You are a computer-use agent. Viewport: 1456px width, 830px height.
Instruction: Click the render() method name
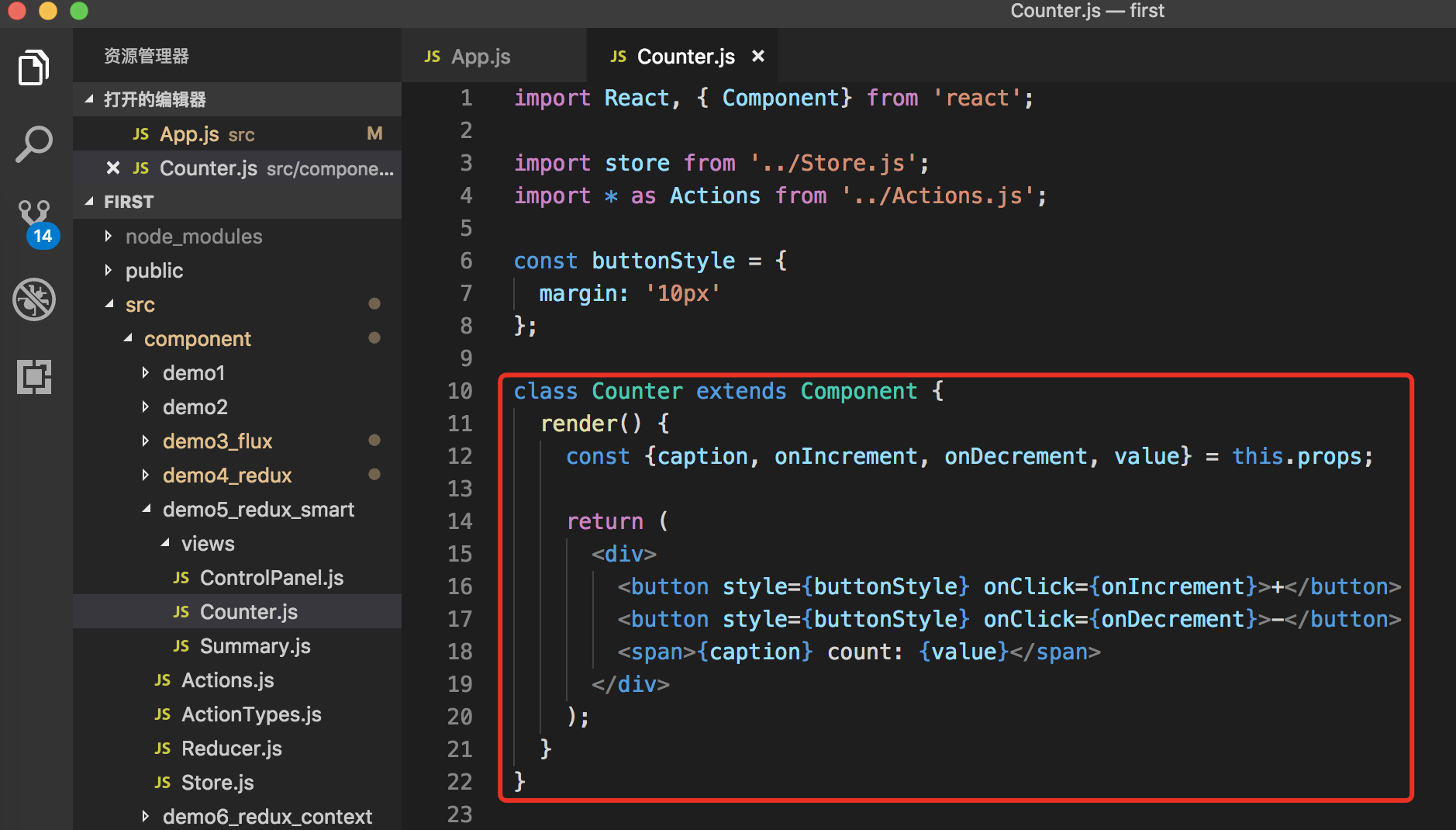click(x=579, y=424)
